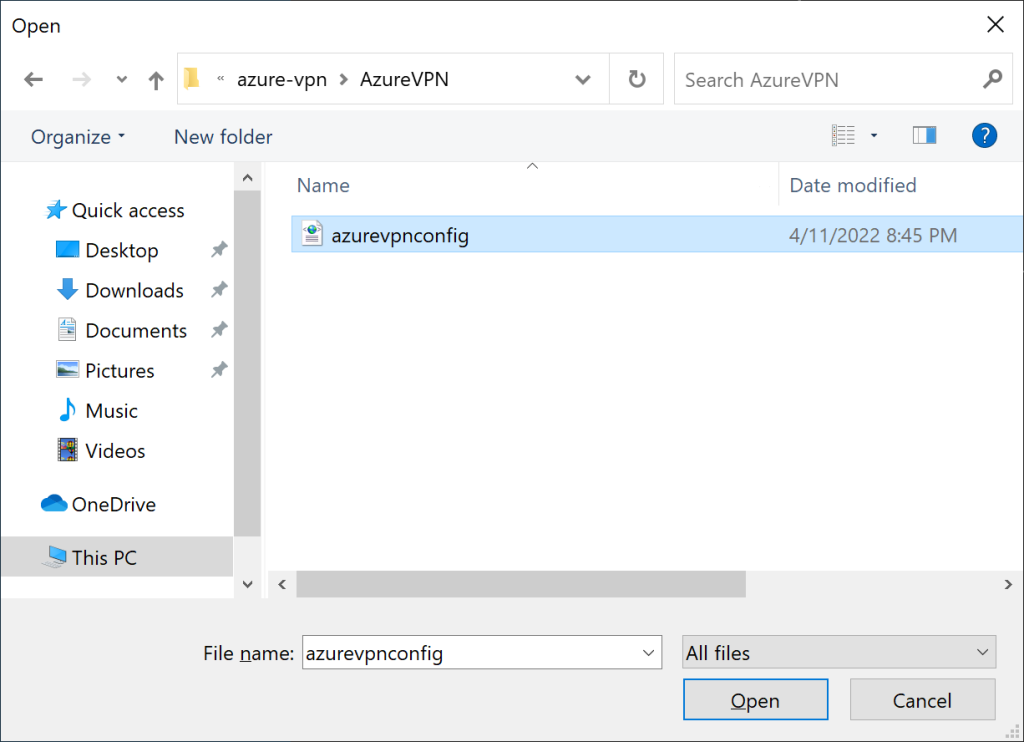Click the Open button
This screenshot has height=742, width=1024.
point(756,700)
